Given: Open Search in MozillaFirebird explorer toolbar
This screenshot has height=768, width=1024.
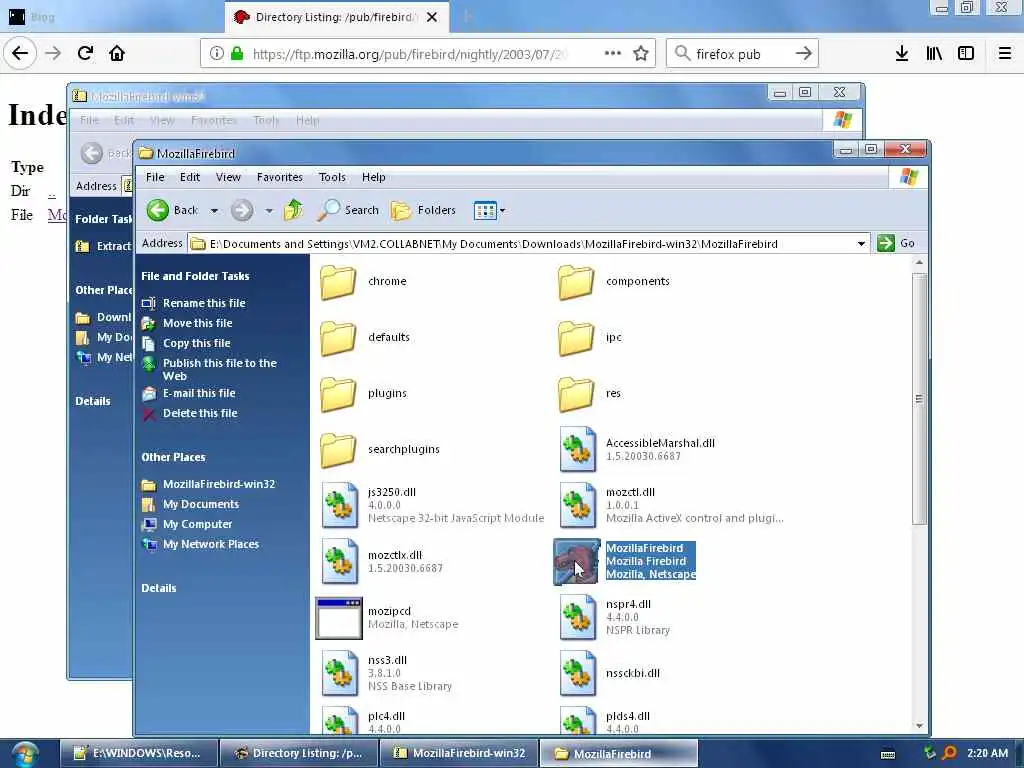Looking at the screenshot, I should click(348, 210).
